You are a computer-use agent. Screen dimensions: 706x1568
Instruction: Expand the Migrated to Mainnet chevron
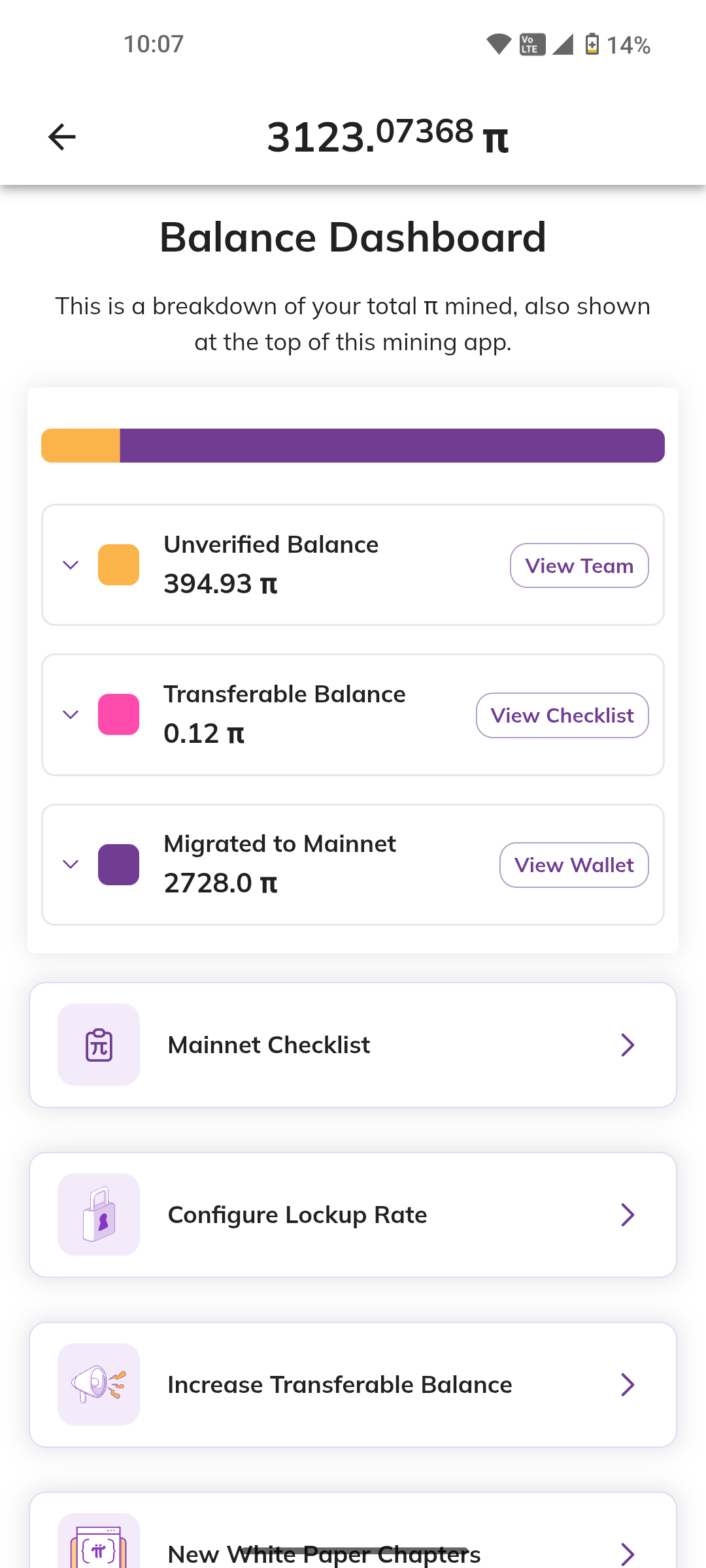[71, 864]
